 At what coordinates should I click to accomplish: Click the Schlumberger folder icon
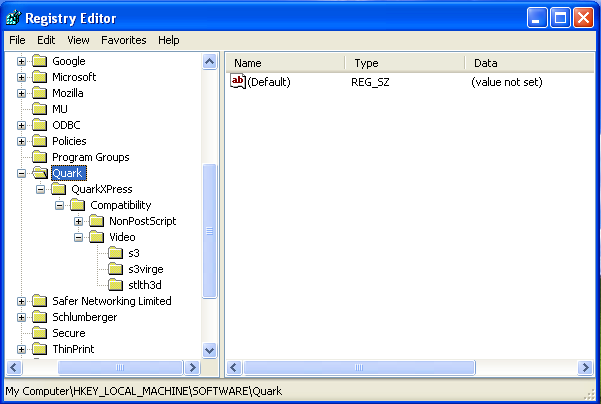pos(39,317)
